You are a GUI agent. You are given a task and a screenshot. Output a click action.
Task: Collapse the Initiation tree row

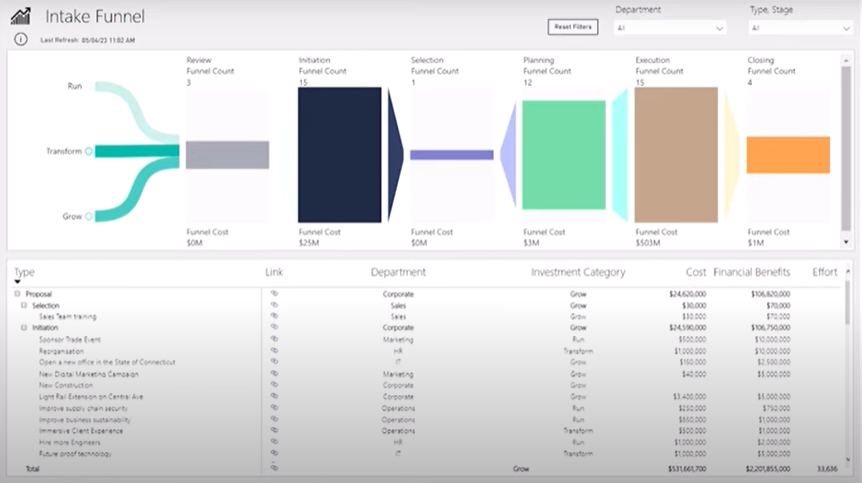(x=23, y=328)
